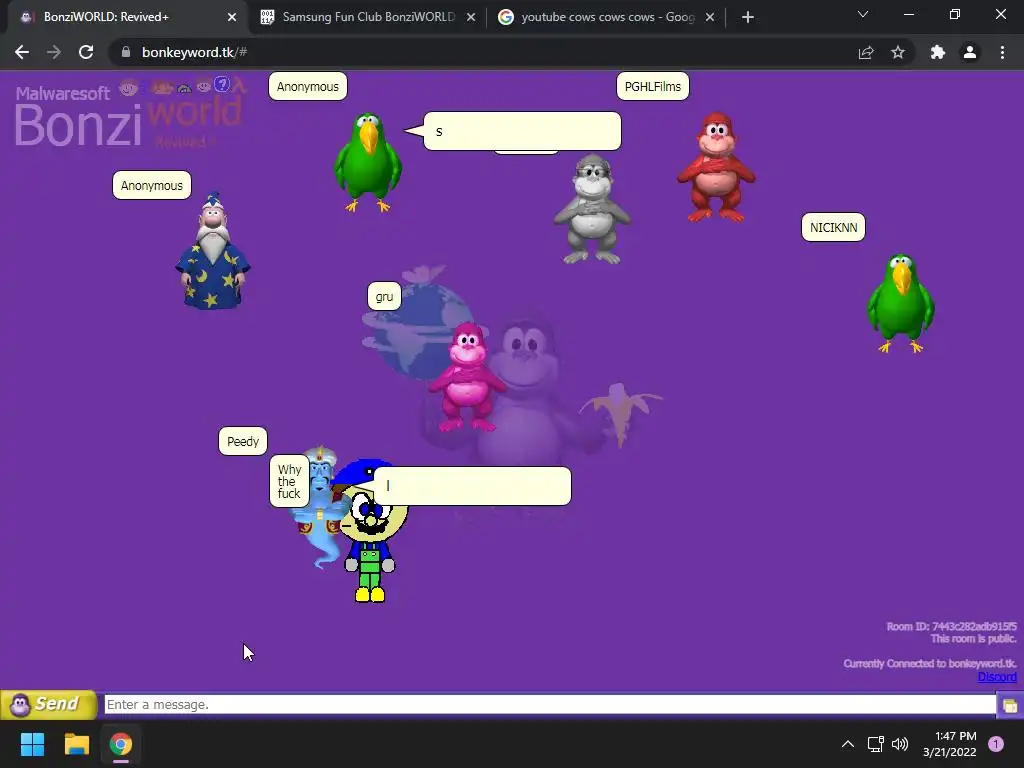Click the gru name tag
The height and width of the screenshot is (768, 1024).
(x=384, y=296)
